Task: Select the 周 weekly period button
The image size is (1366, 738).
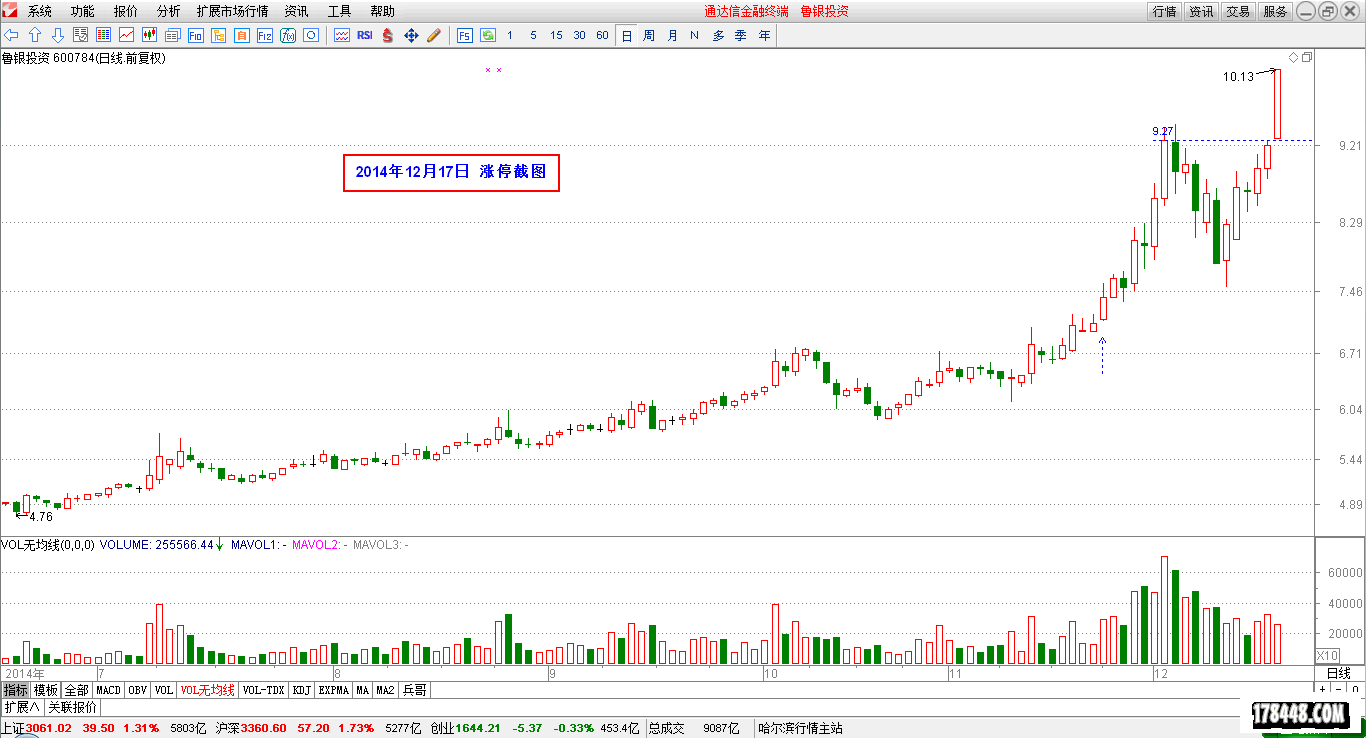Action: click(649, 35)
